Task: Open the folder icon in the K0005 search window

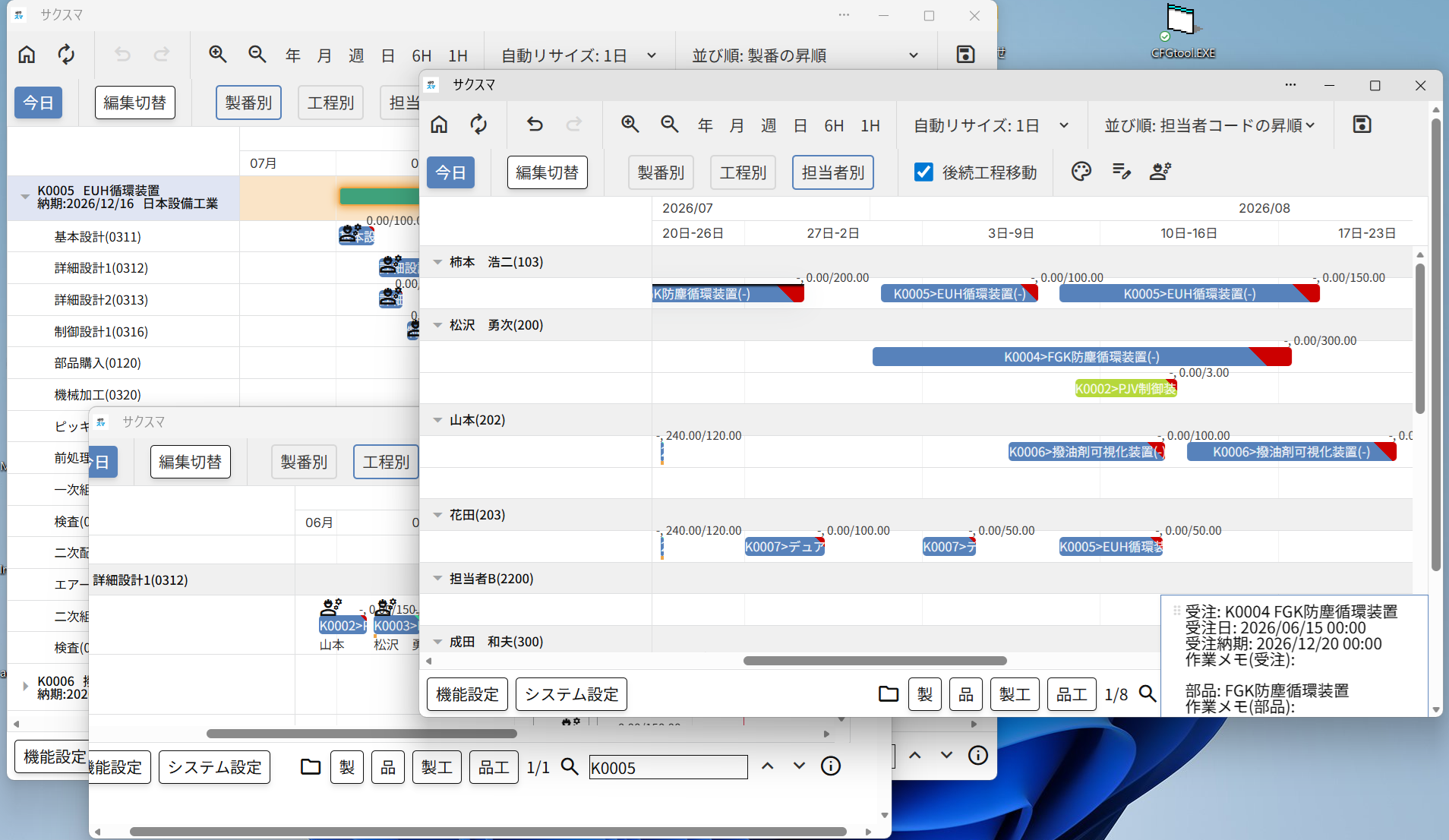Action: click(x=311, y=767)
